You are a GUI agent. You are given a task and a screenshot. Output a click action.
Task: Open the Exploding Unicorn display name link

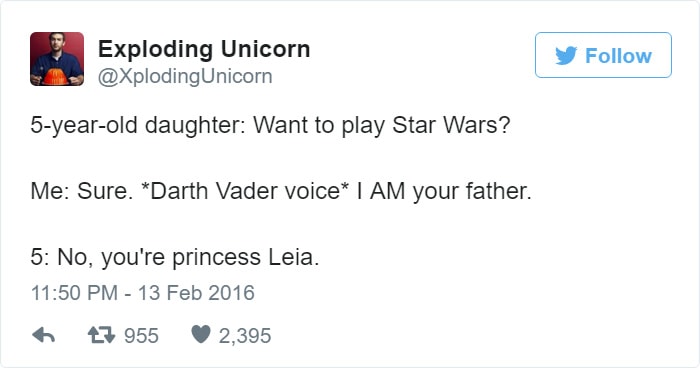click(204, 49)
